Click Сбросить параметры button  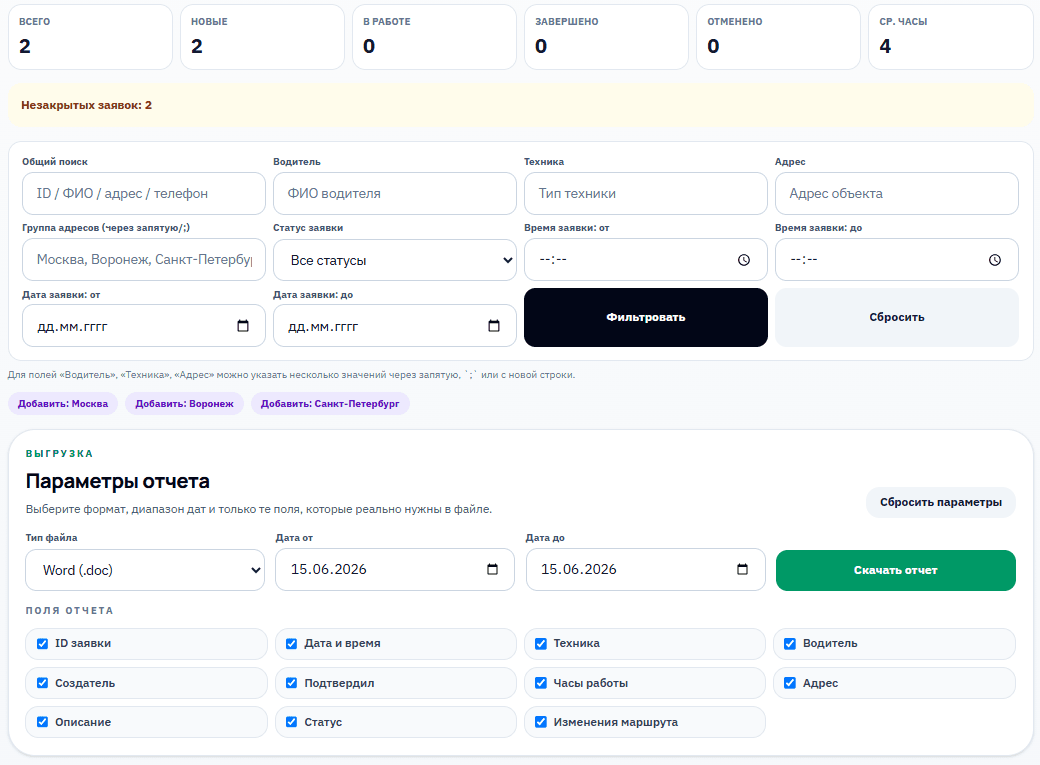tap(941, 502)
